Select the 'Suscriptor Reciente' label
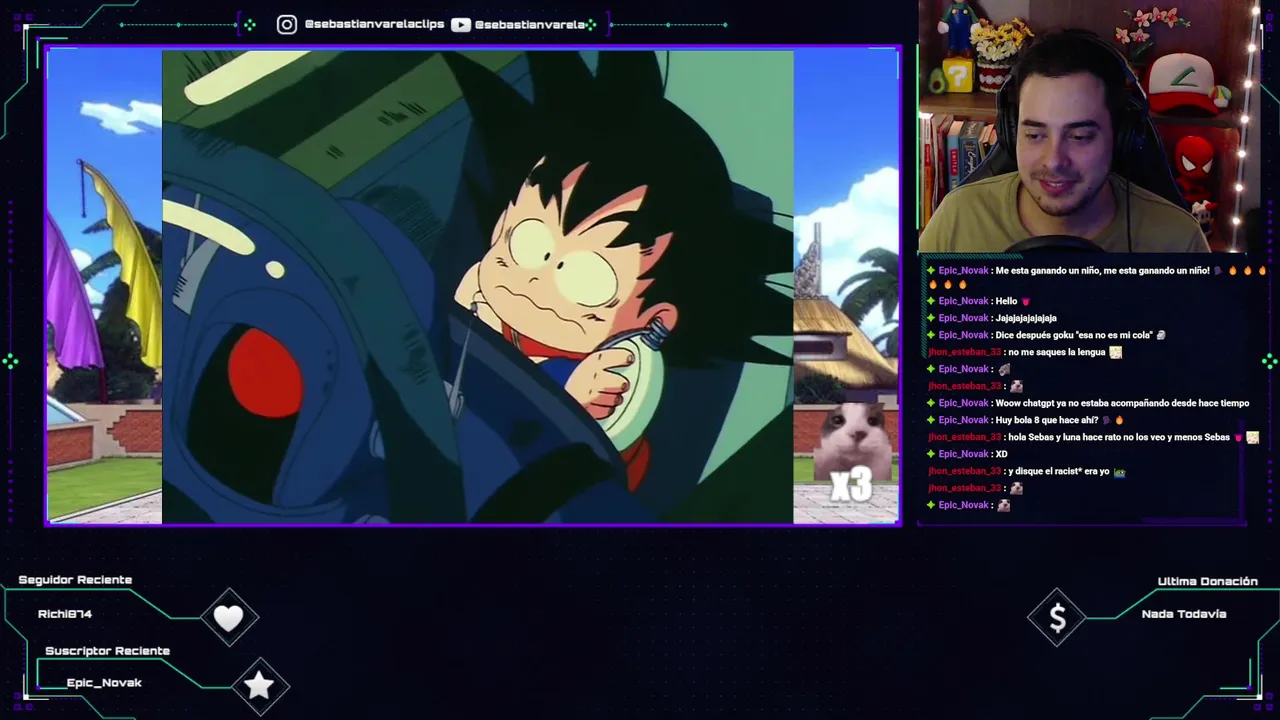 pyautogui.click(x=107, y=651)
